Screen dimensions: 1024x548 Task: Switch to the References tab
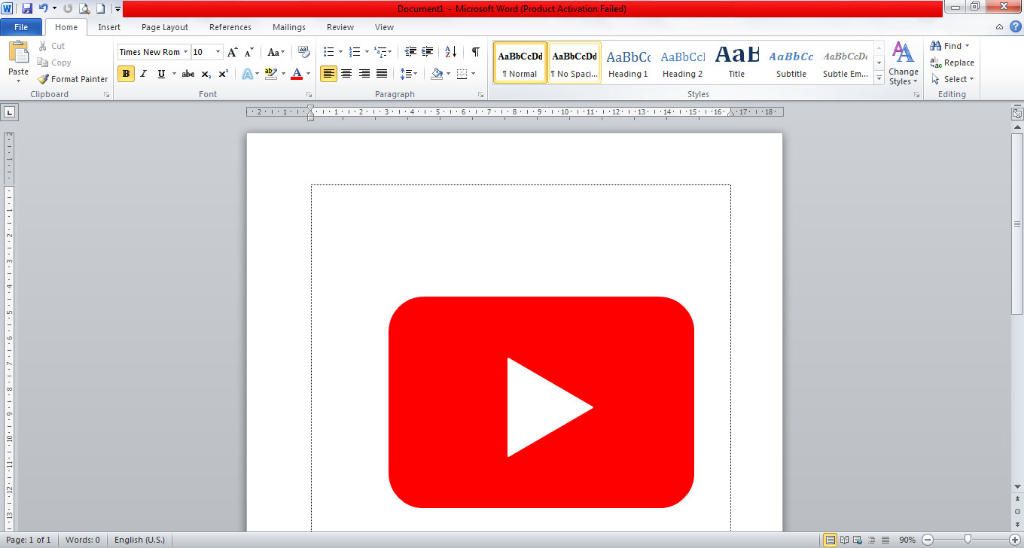pyautogui.click(x=230, y=27)
